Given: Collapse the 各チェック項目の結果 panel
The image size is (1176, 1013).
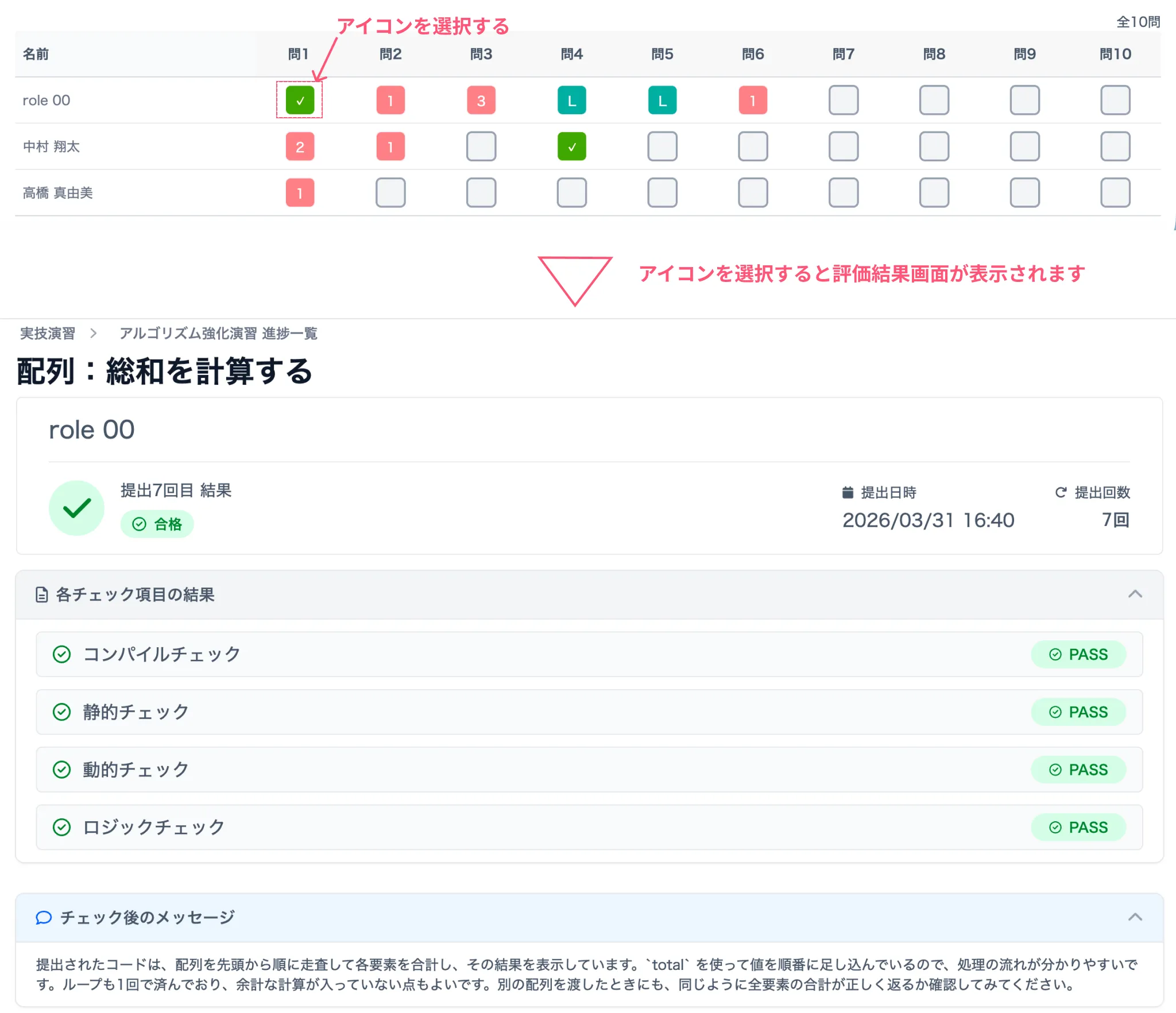Looking at the screenshot, I should 1135,594.
